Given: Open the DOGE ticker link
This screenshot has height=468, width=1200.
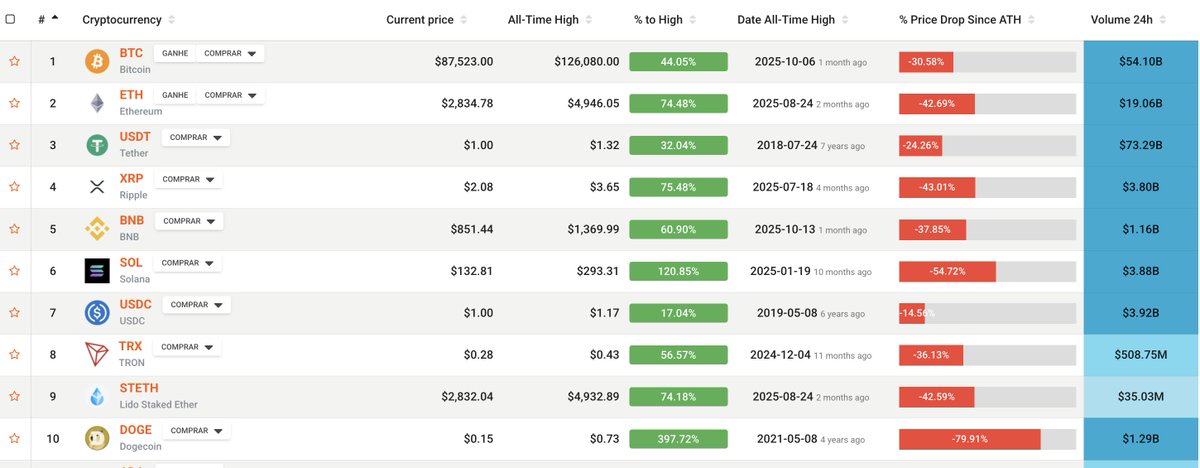Looking at the screenshot, I should click(136, 430).
